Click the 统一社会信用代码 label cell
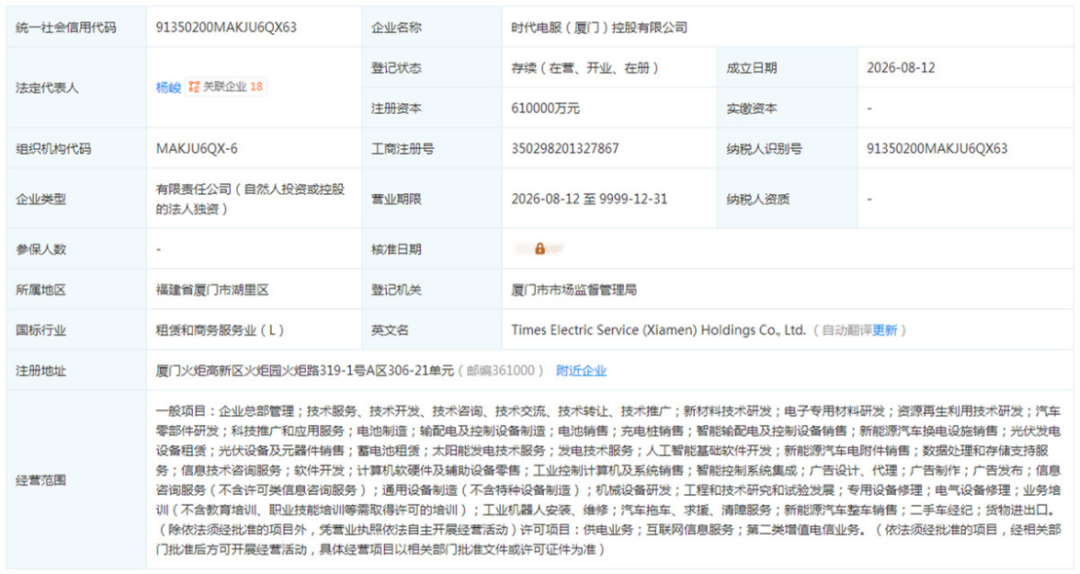The width and height of the screenshot is (1080, 574). 76,28
